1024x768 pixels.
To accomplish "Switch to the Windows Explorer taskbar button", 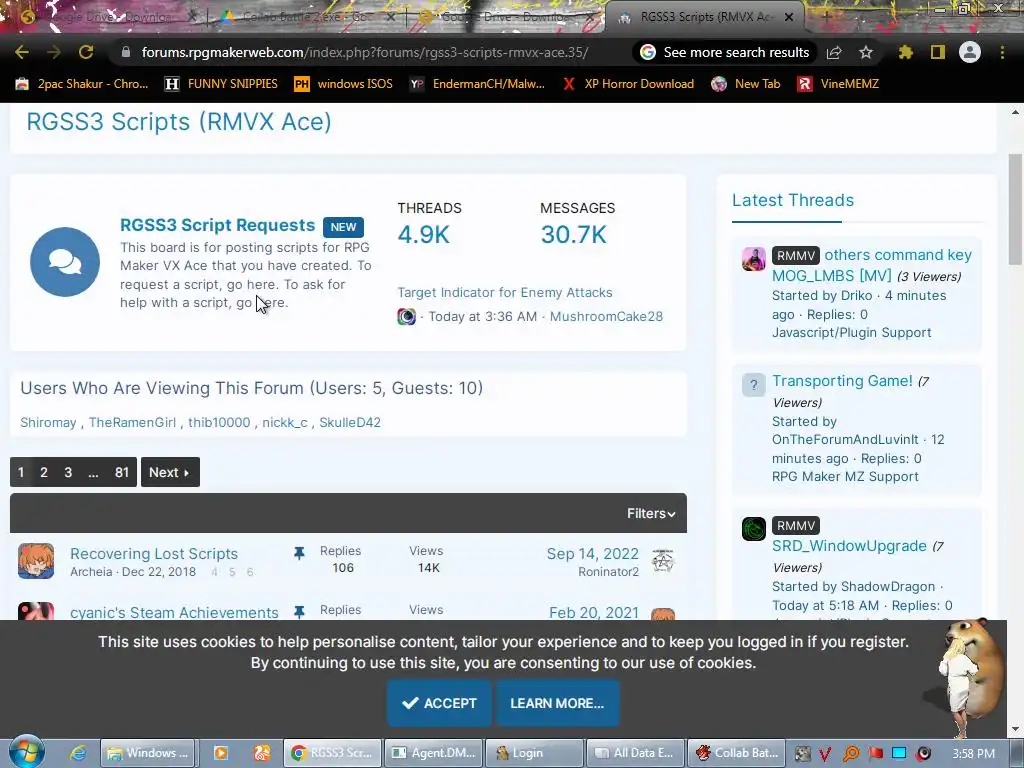I will tap(148, 753).
